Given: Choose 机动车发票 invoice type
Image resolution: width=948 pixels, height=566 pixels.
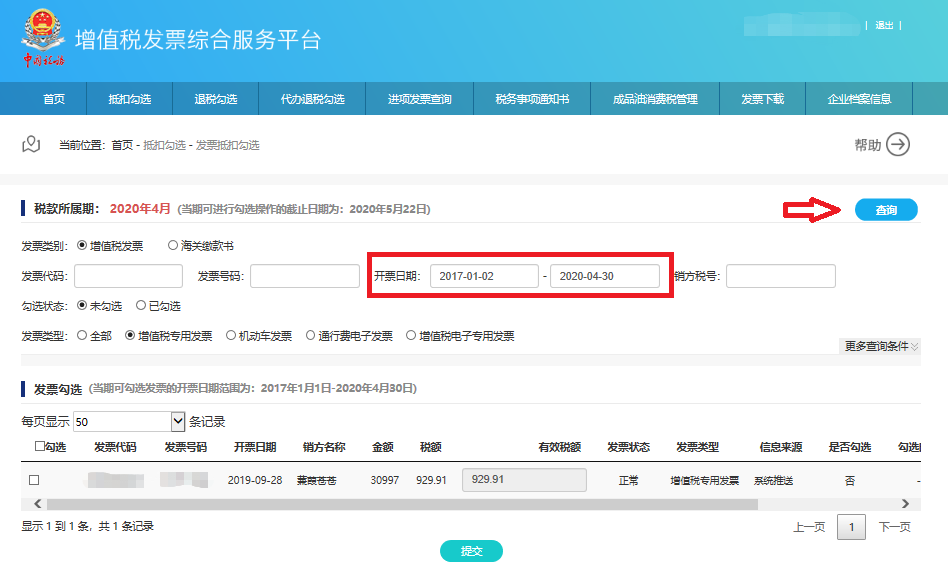Looking at the screenshot, I should (232, 336).
